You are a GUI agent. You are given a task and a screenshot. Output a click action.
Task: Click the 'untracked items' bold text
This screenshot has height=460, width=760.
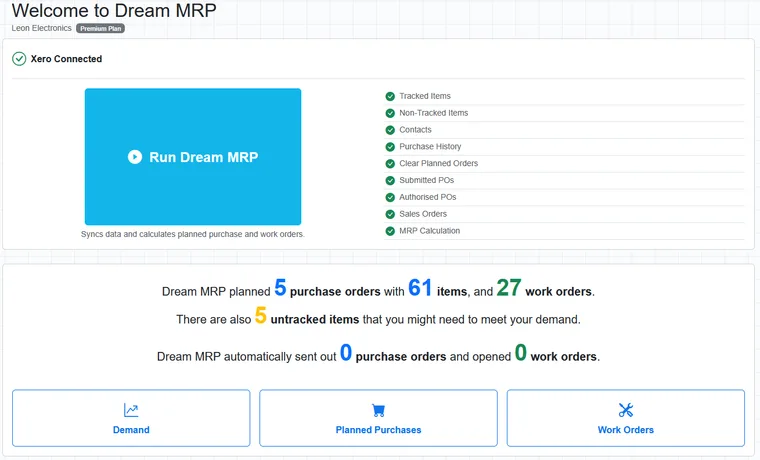tap(315, 319)
